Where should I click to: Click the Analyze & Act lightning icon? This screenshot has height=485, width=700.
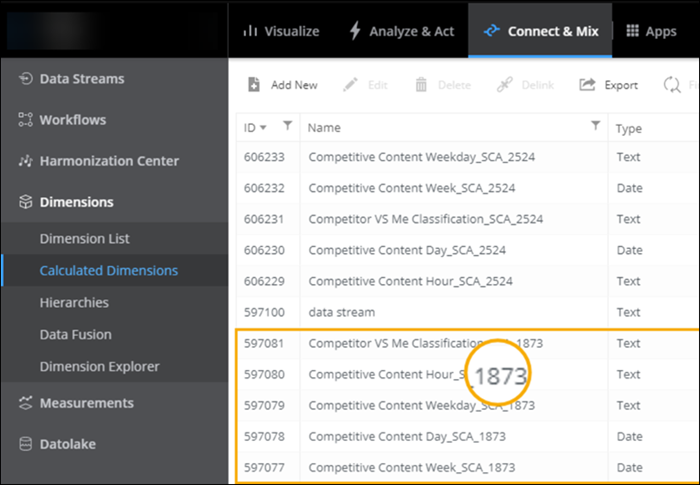pos(355,31)
